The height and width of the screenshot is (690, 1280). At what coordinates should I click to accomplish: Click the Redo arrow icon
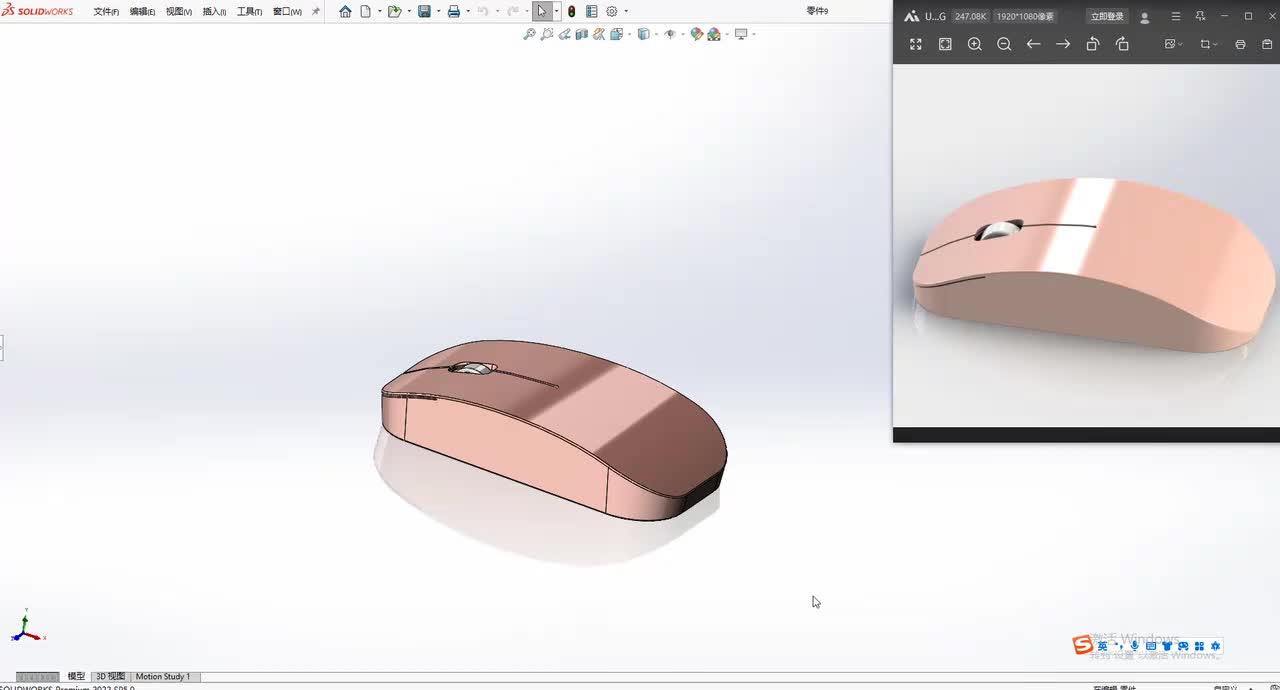coord(512,12)
